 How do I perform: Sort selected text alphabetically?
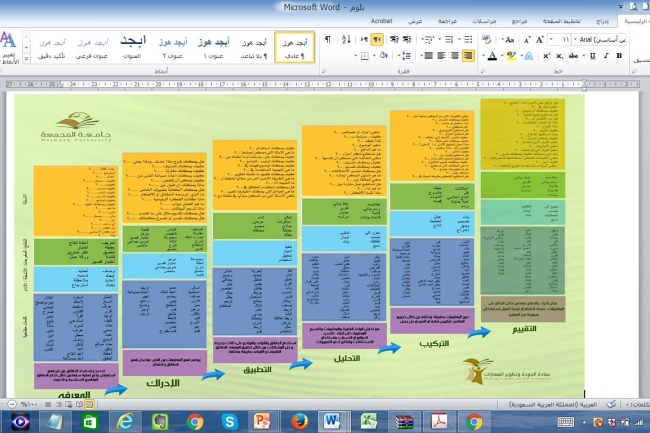coord(346,39)
